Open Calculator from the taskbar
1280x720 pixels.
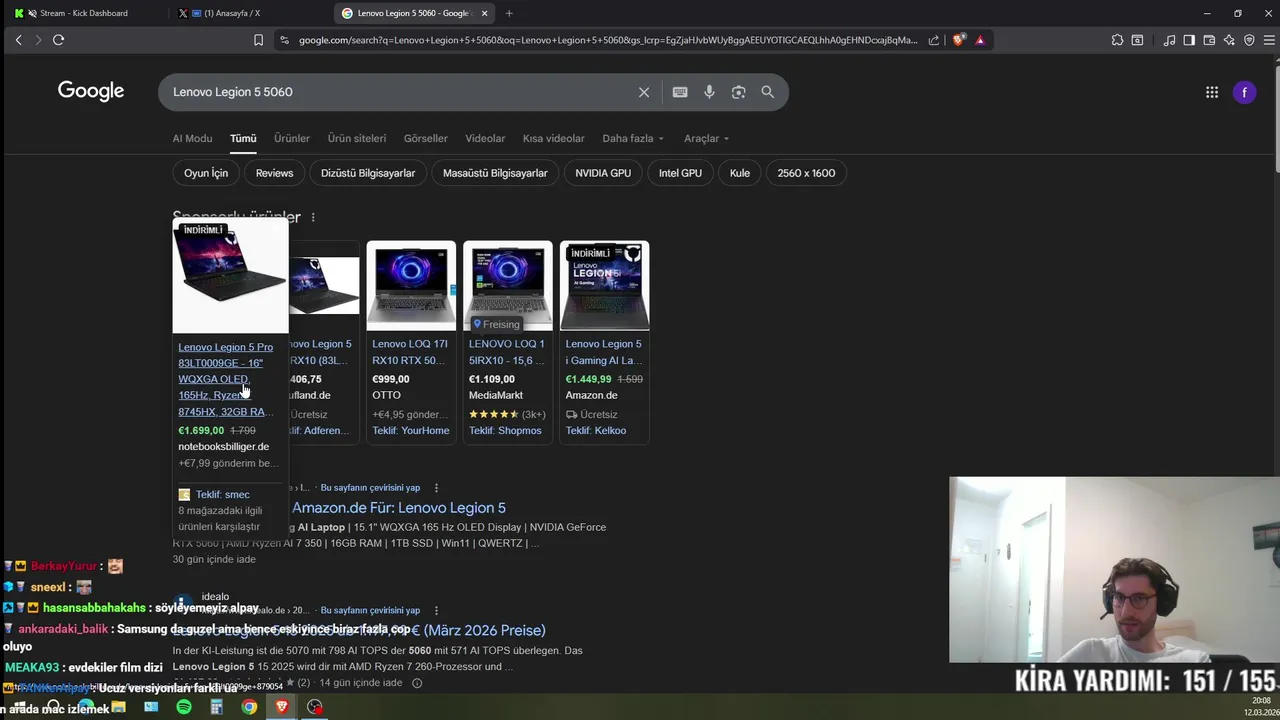point(216,707)
